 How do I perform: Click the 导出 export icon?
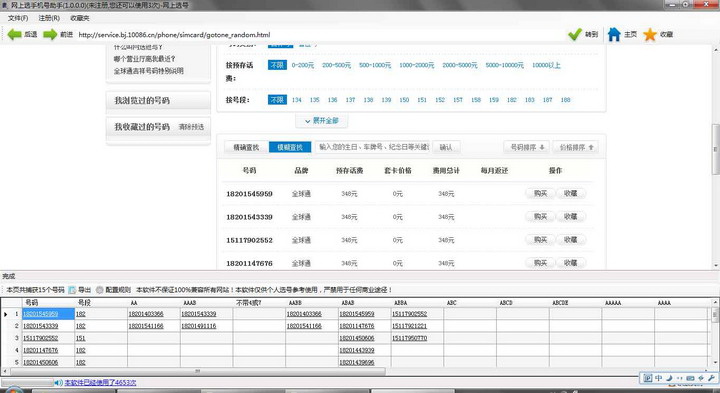[72, 290]
